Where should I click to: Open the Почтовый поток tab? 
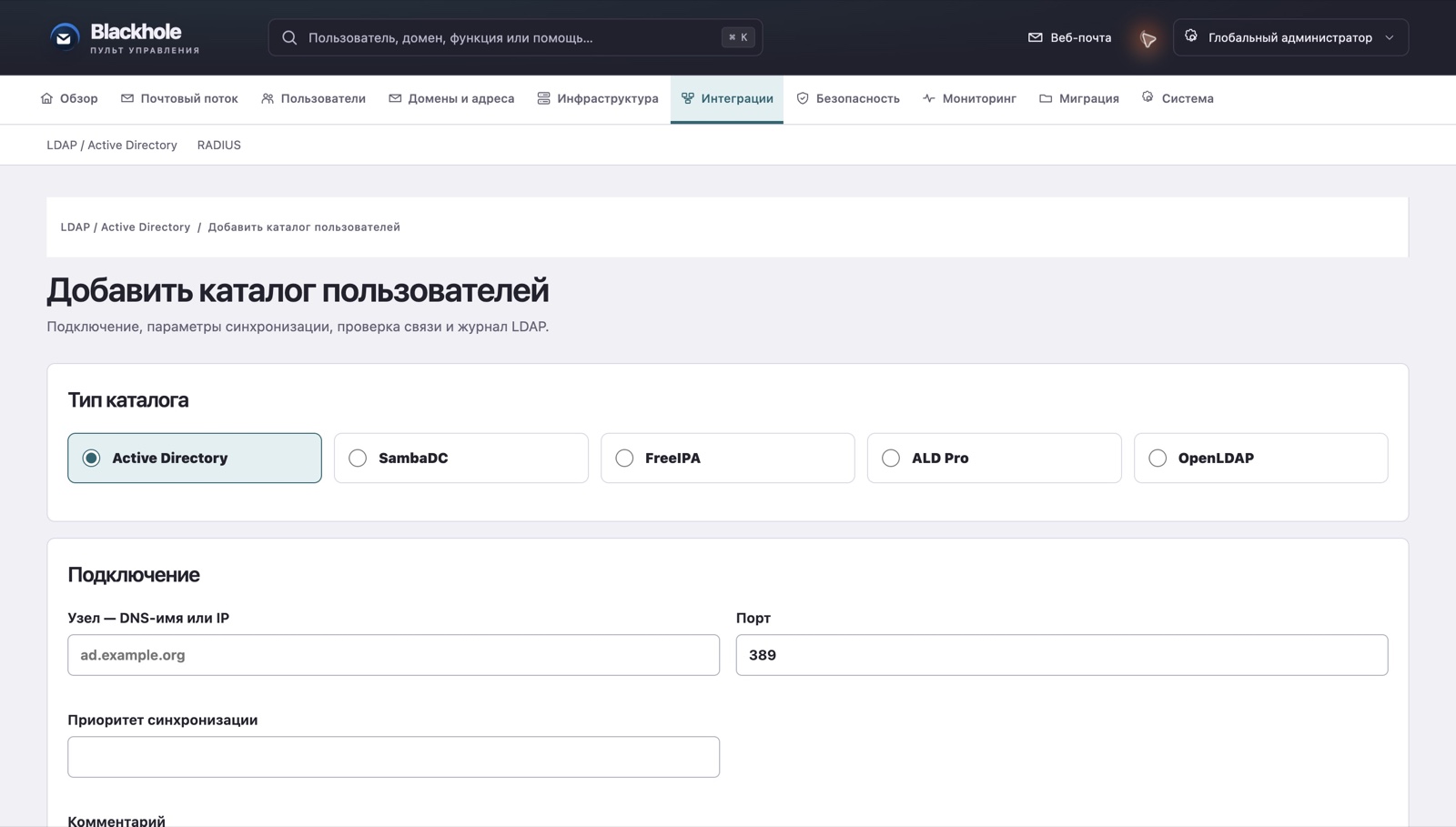coord(179,98)
